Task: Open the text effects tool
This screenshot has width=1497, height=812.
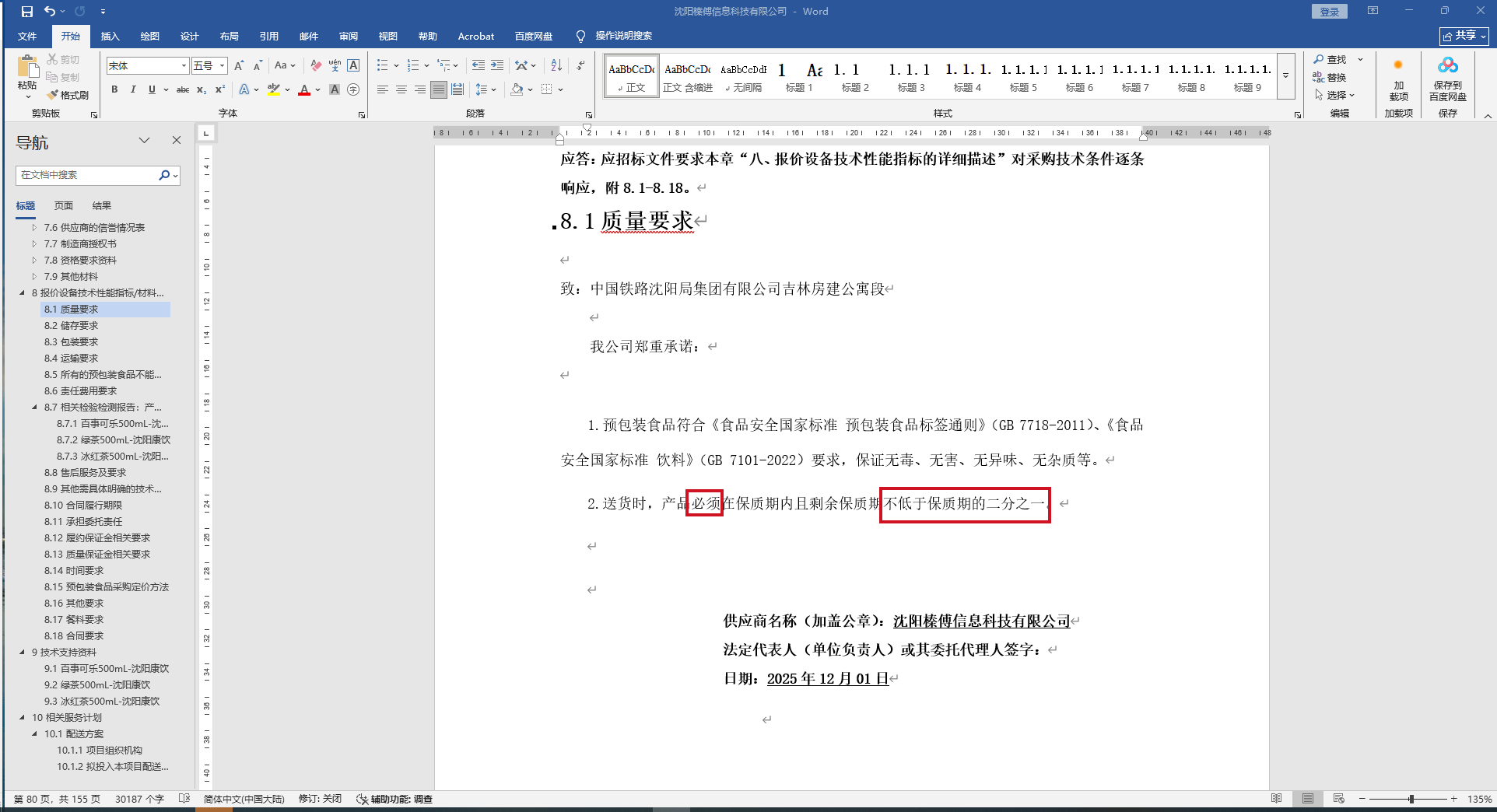Action: tap(244, 89)
